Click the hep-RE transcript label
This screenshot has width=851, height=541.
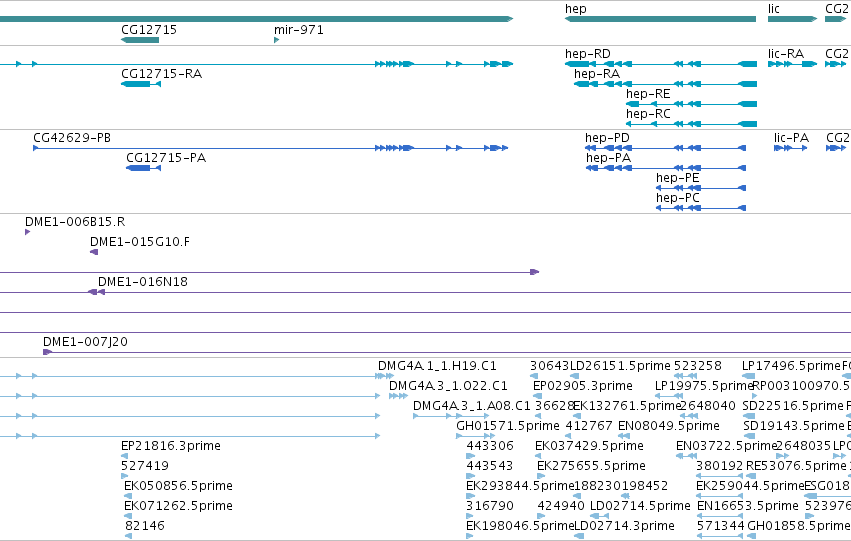point(648,94)
